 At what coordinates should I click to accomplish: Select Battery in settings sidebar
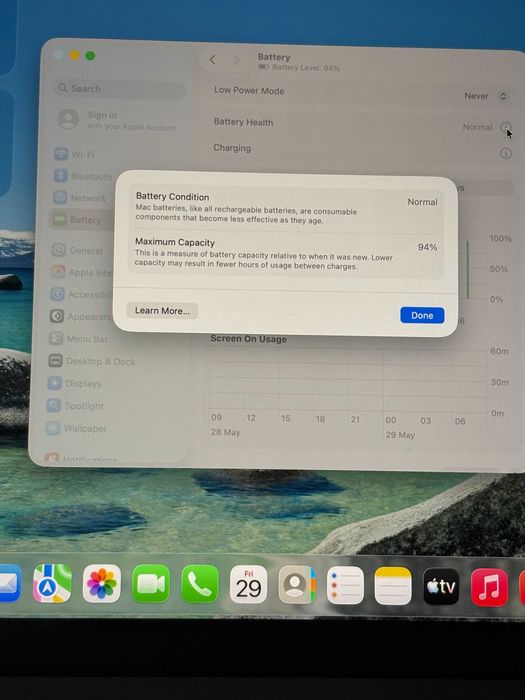(81, 220)
